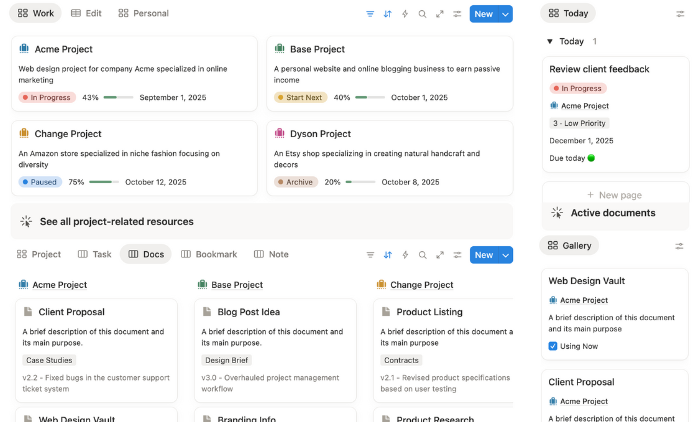Click Base Project 40% progress bar
700x422 pixels.
(370, 97)
